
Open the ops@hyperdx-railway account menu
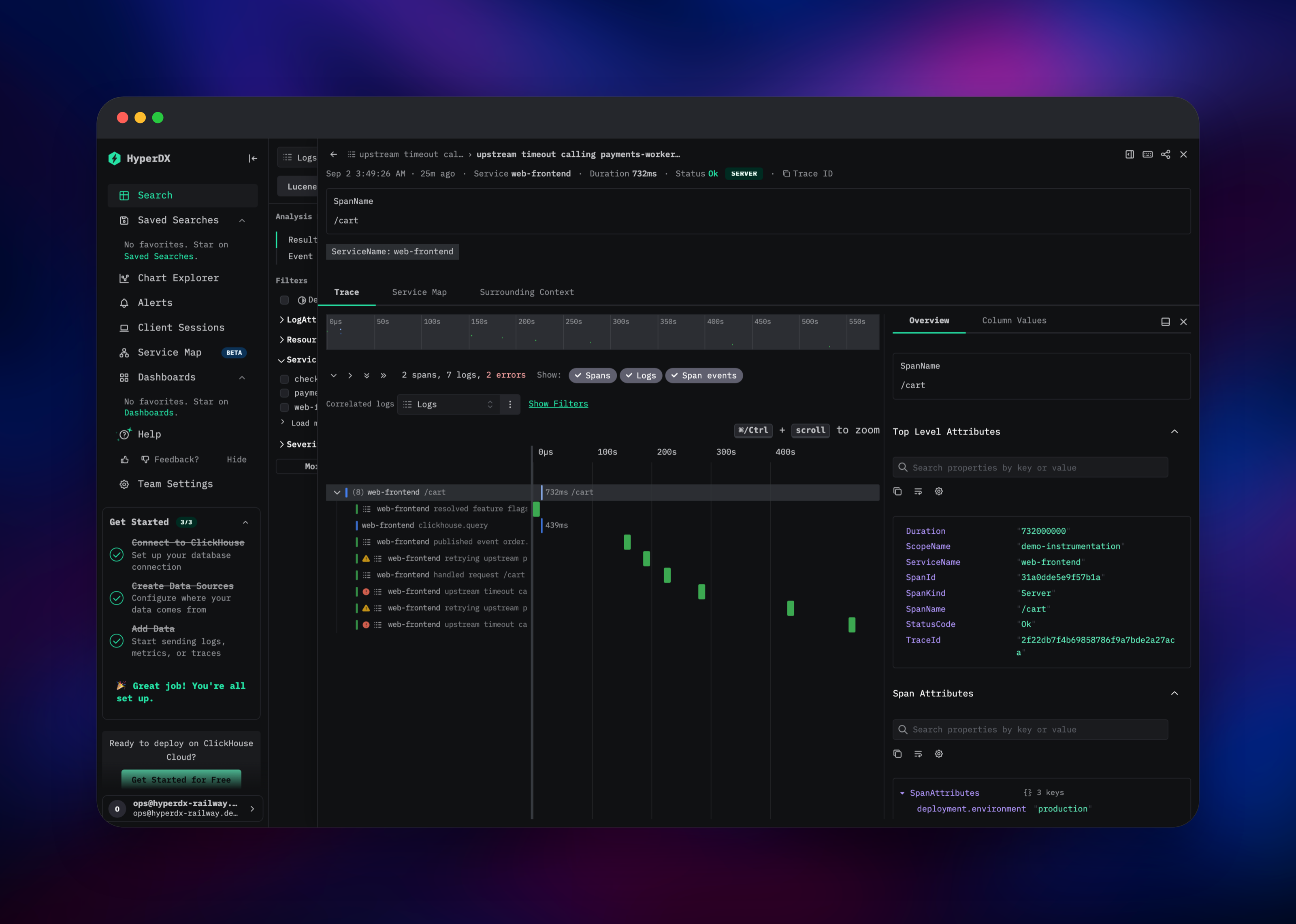[182, 809]
